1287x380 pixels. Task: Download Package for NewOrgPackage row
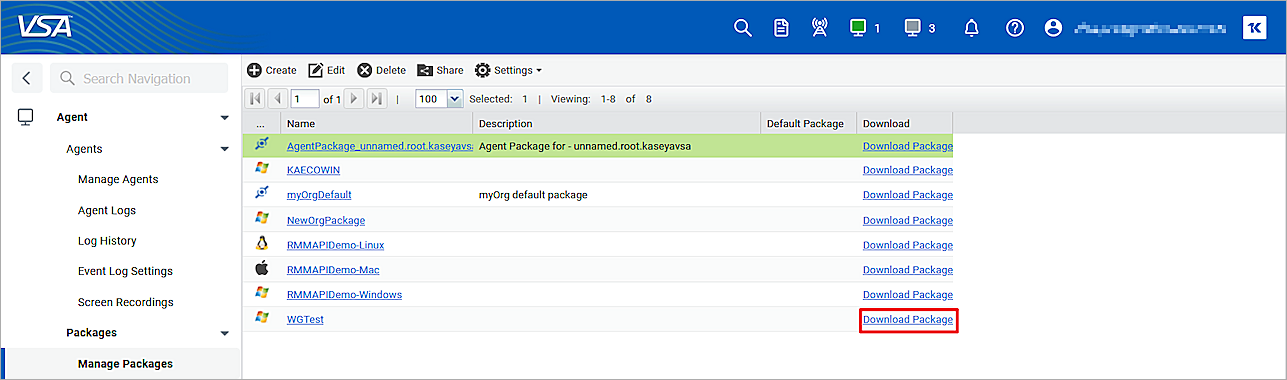click(x=908, y=220)
